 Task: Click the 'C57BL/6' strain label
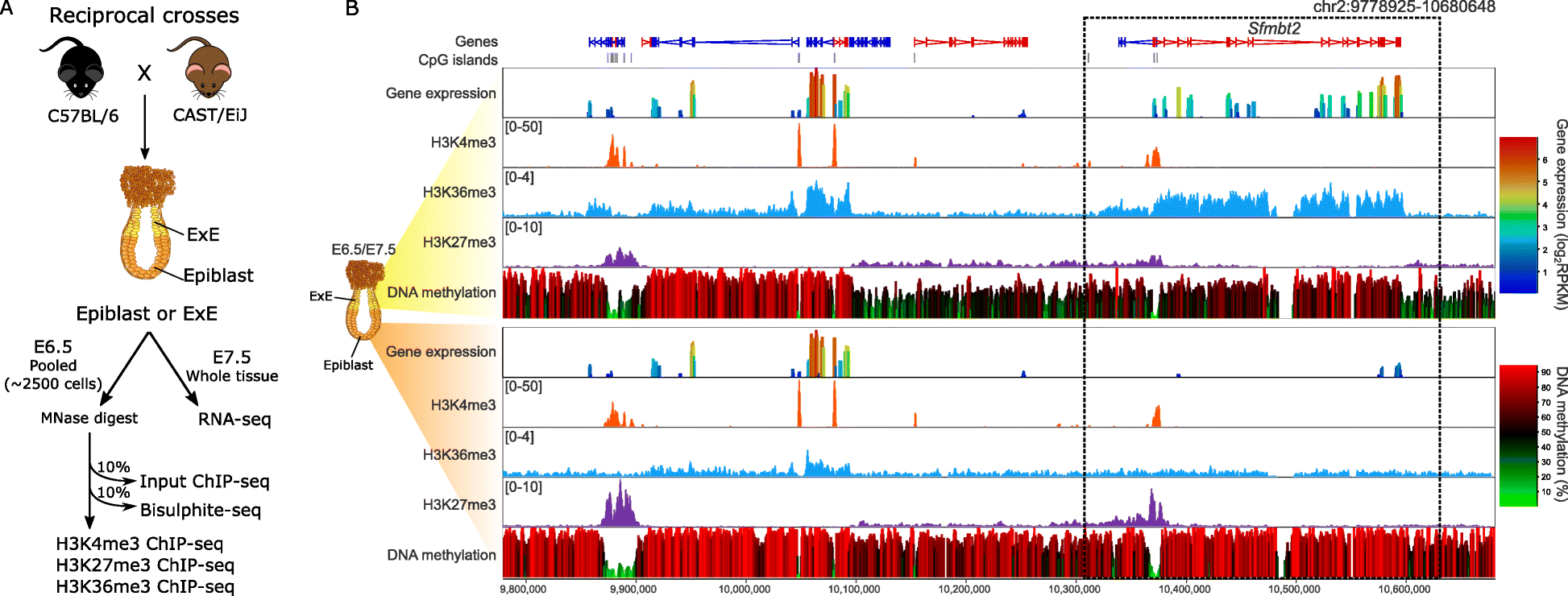point(83,116)
